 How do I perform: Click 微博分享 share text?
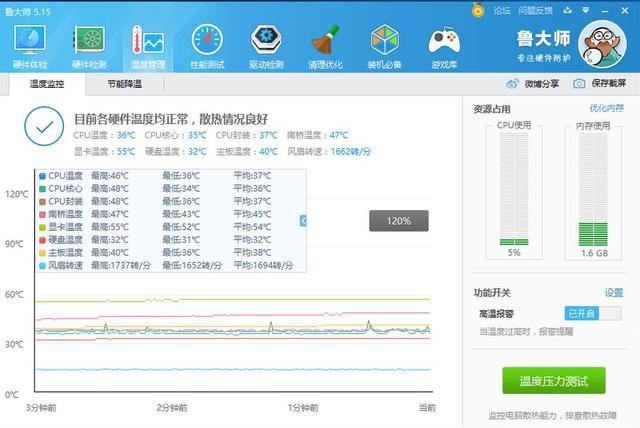click(542, 84)
